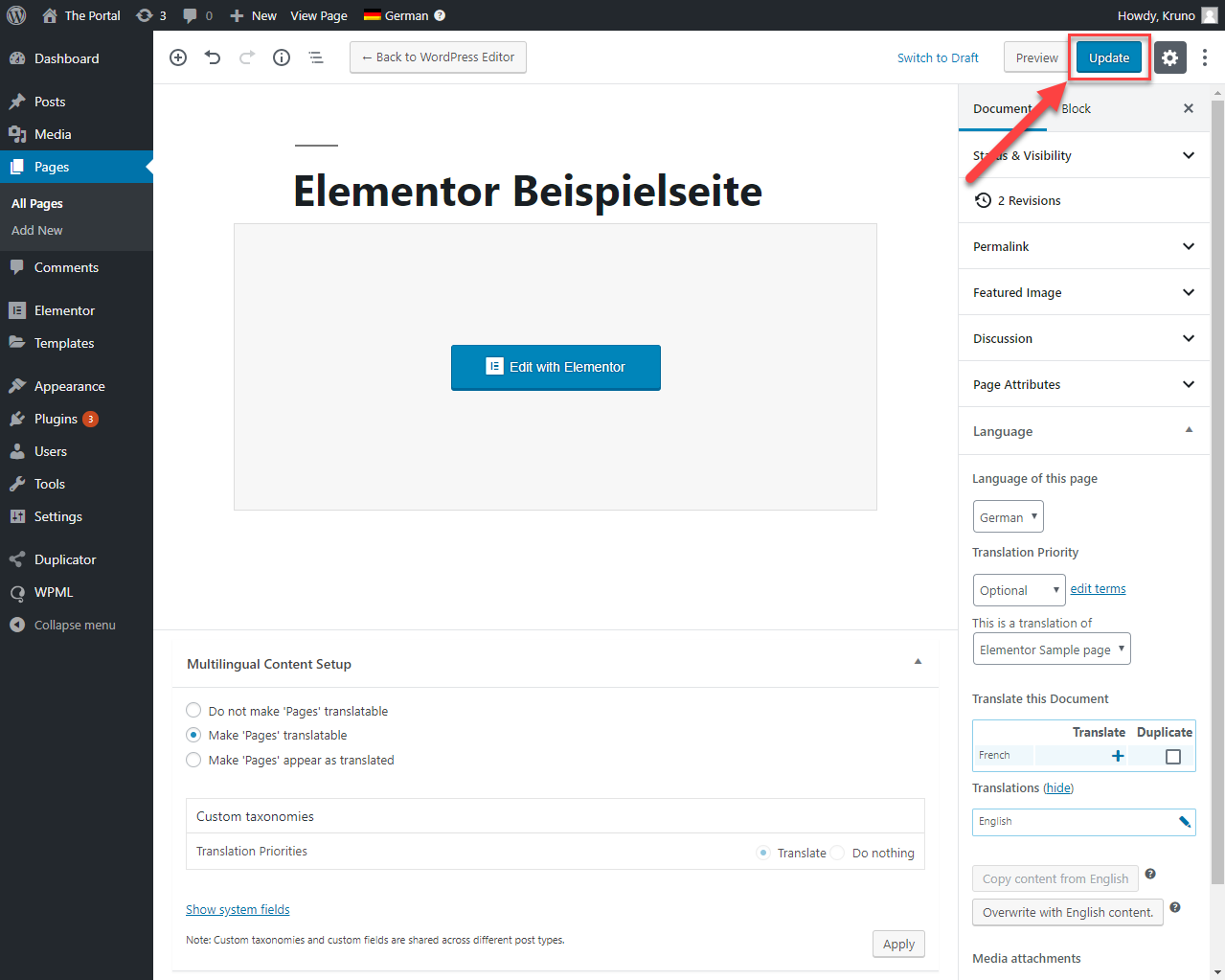Click plus icon to translate into French

click(x=1118, y=756)
